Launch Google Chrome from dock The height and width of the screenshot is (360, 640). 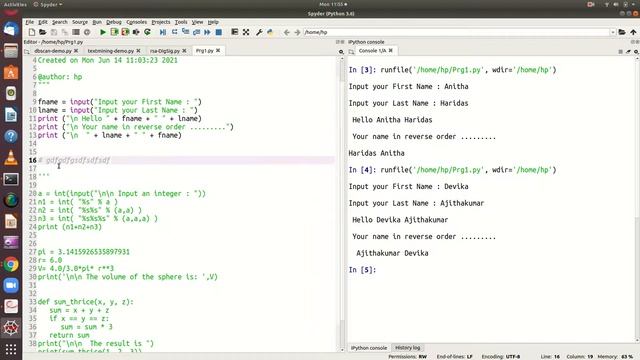pyautogui.click(x=11, y=264)
